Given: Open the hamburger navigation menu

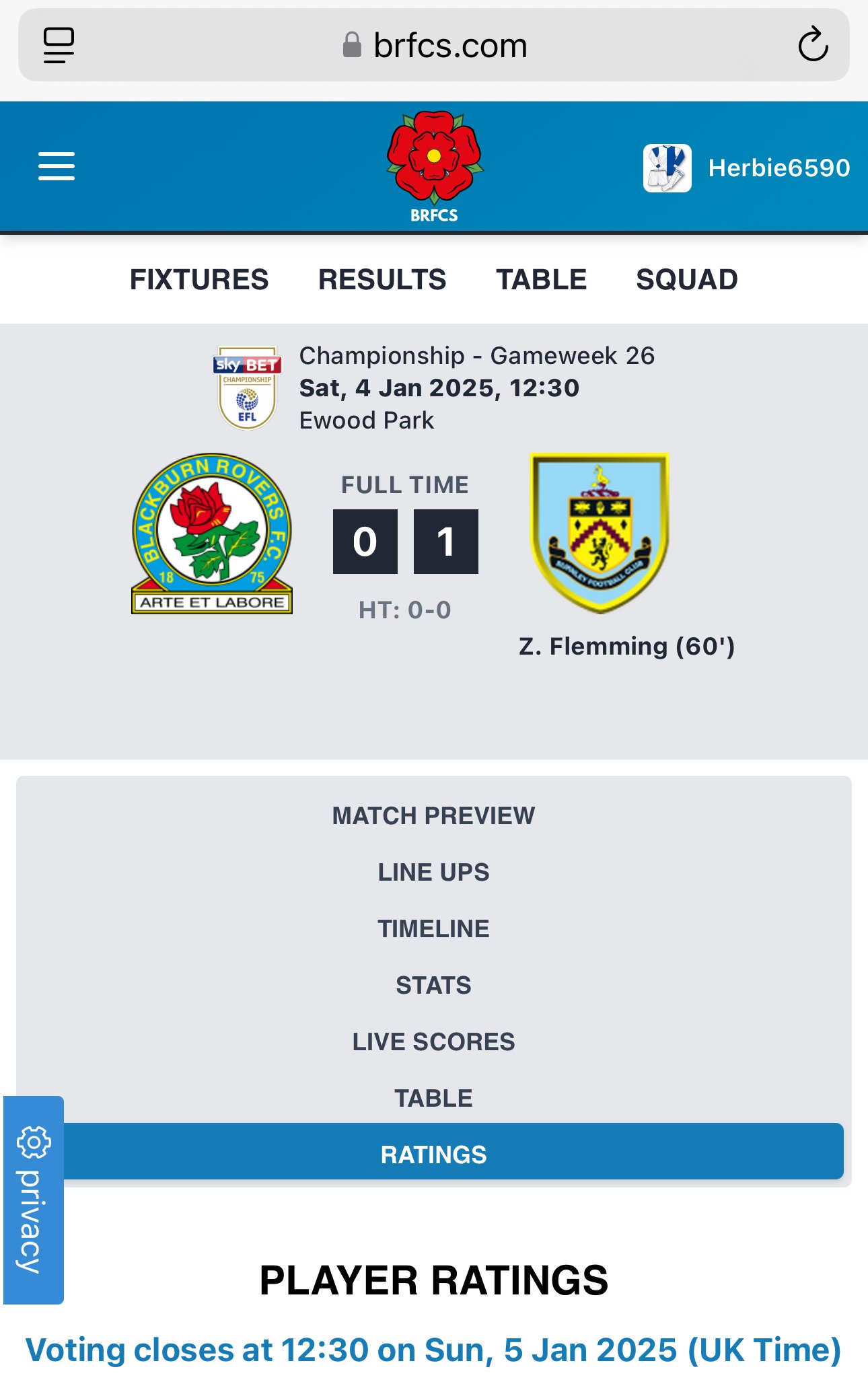Looking at the screenshot, I should [57, 166].
